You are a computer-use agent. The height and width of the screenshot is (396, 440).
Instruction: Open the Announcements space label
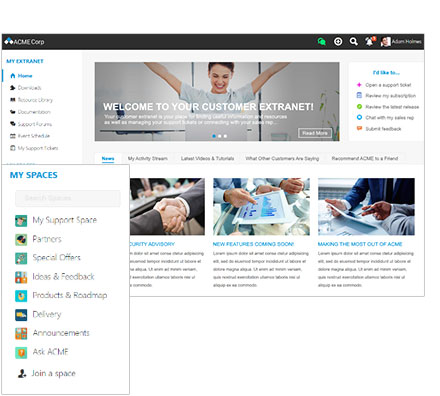61,333
